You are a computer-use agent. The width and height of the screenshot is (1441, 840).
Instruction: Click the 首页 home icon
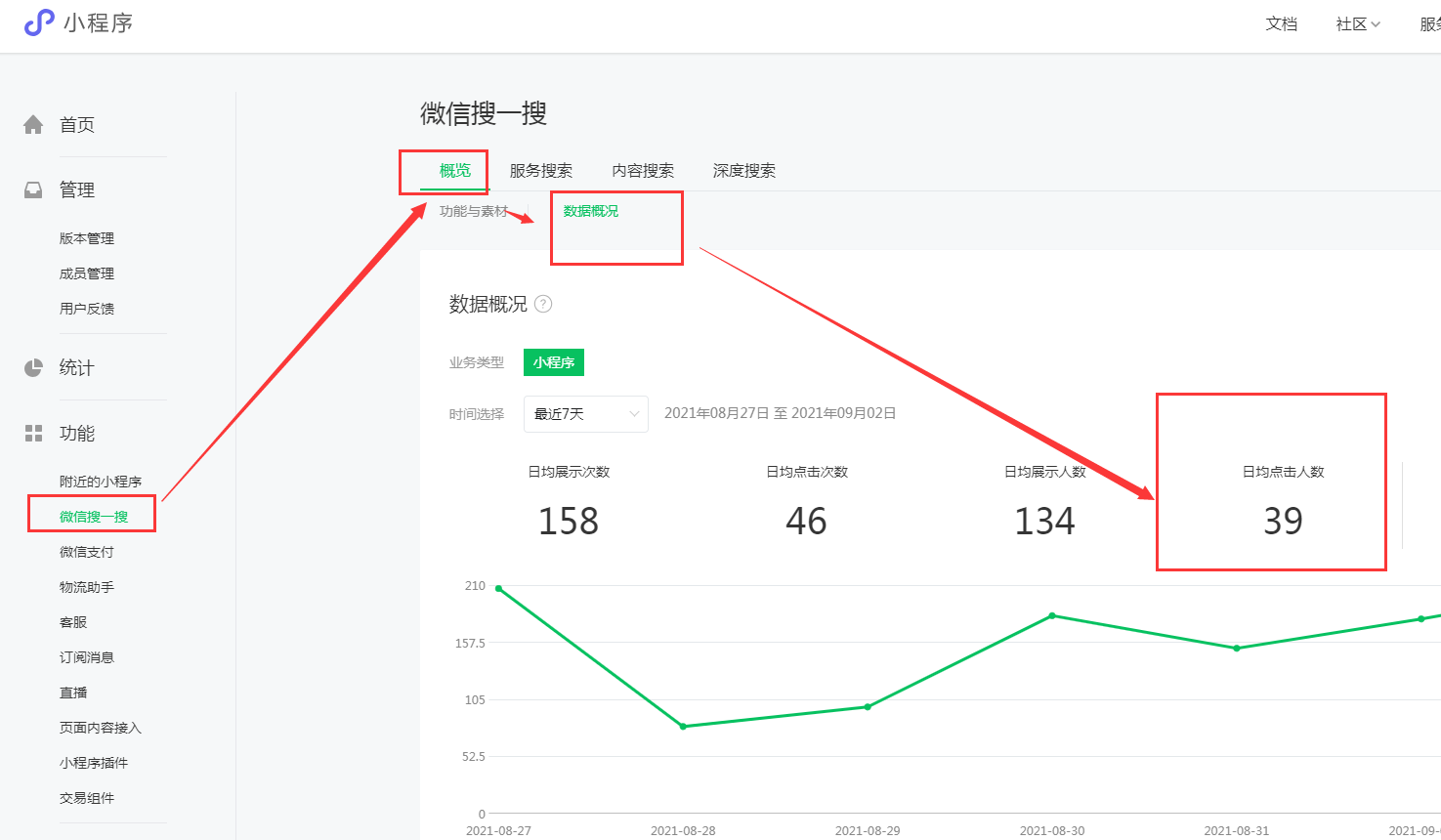tap(33, 125)
